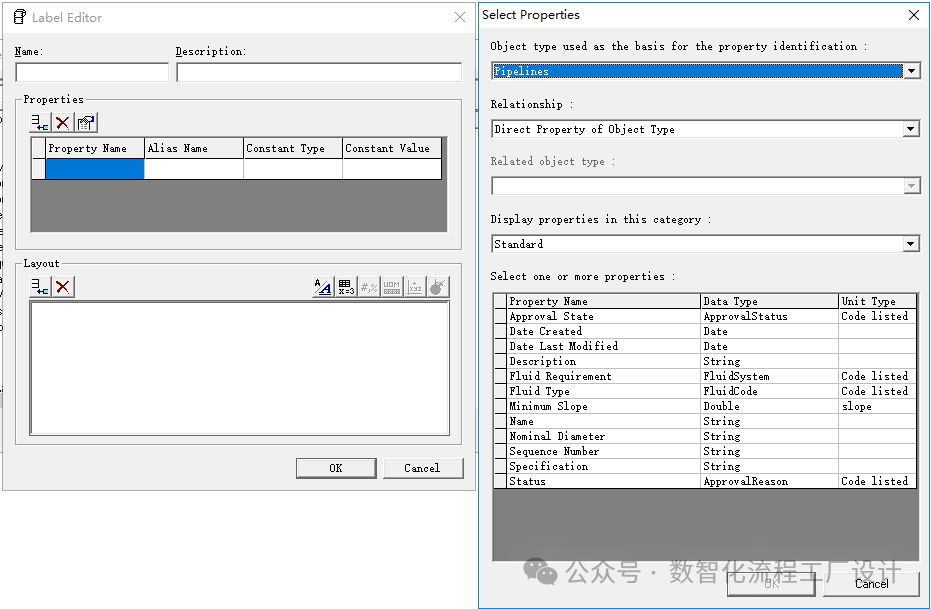Select the 'Description' property row
Image resolution: width=931 pixels, height=609 pixels.
(x=705, y=361)
